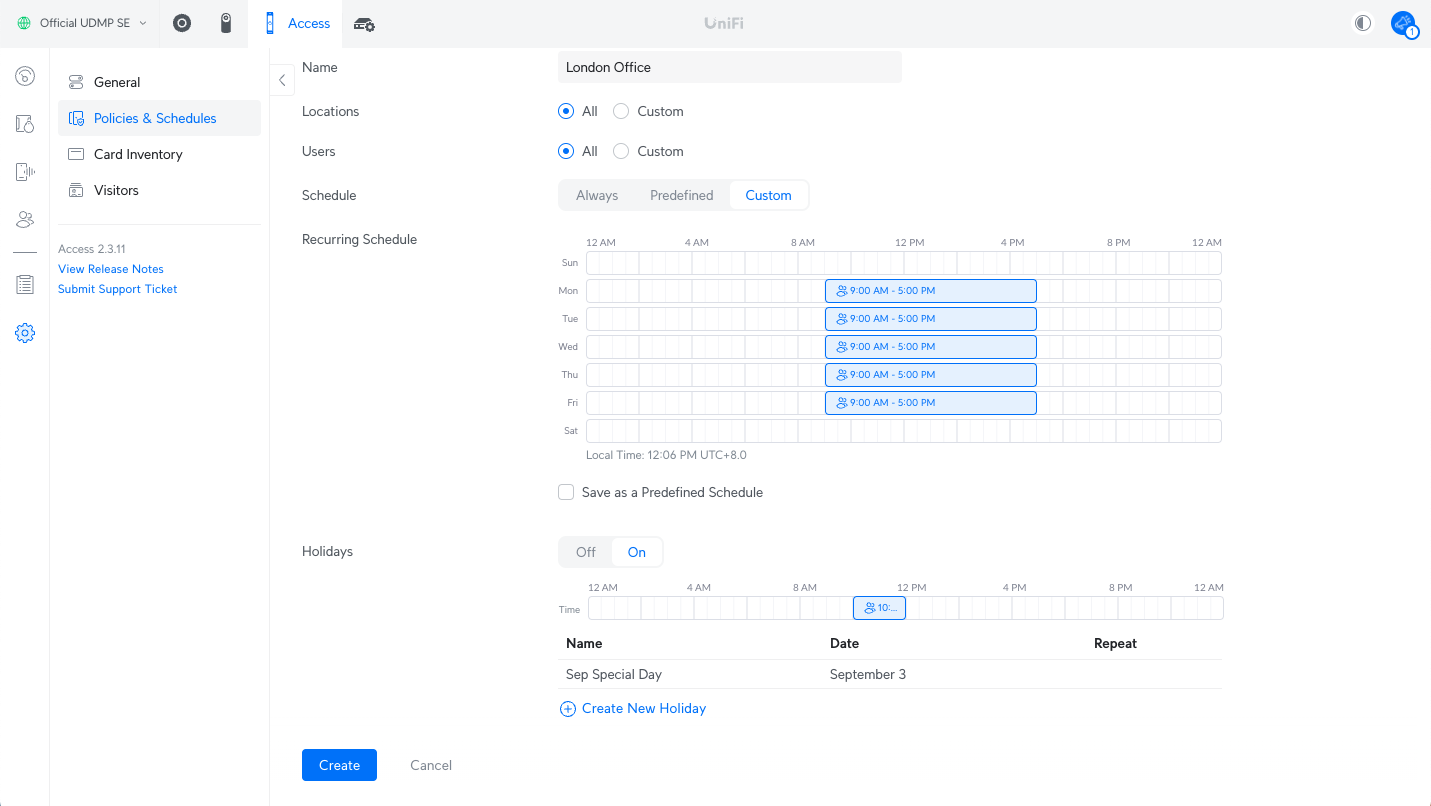Click Create New Holiday link
This screenshot has width=1431, height=806.
click(x=633, y=708)
